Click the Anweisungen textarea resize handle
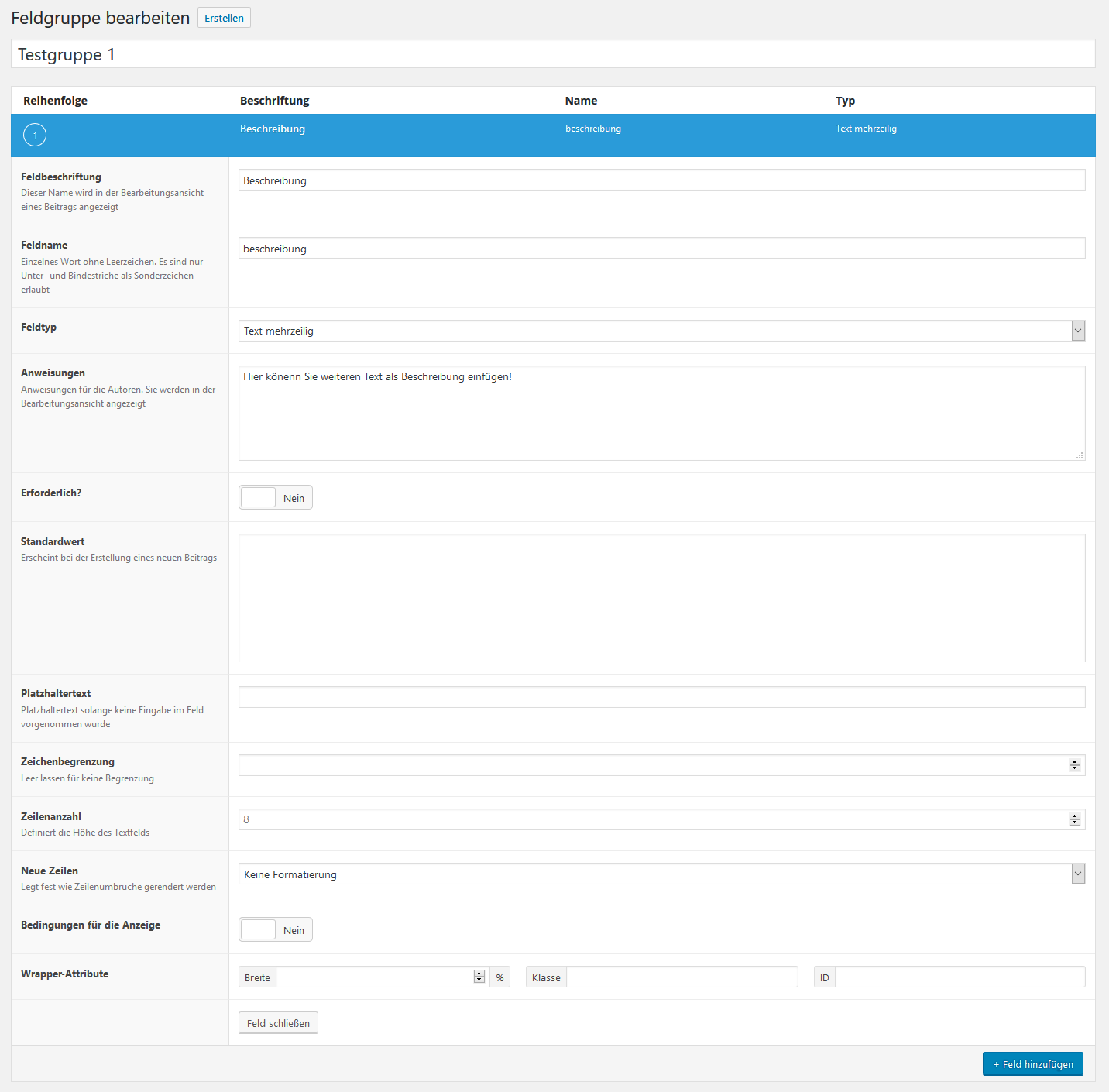 tap(1080, 455)
